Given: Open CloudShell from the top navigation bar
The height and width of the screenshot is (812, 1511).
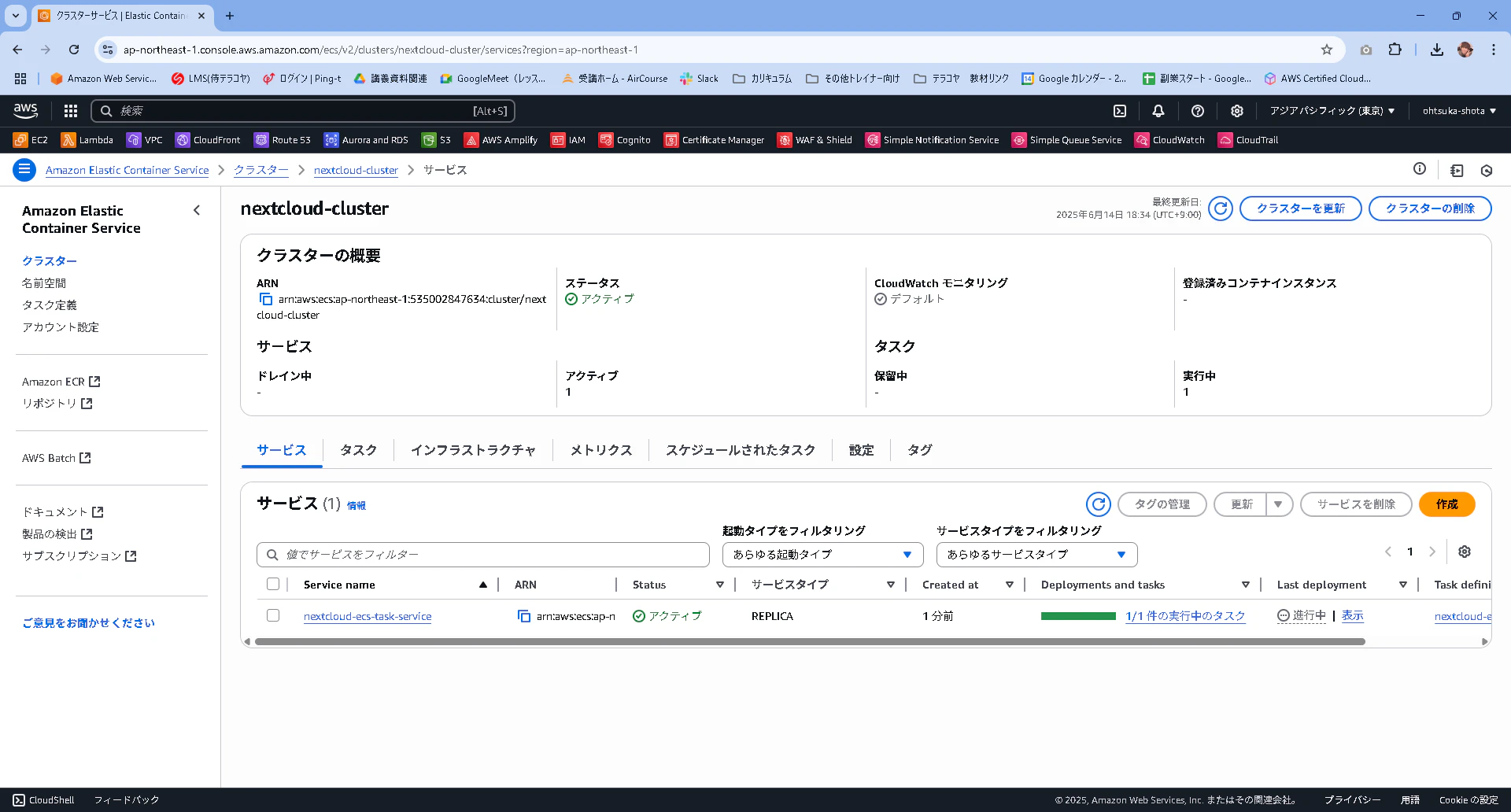Looking at the screenshot, I should point(1120,111).
